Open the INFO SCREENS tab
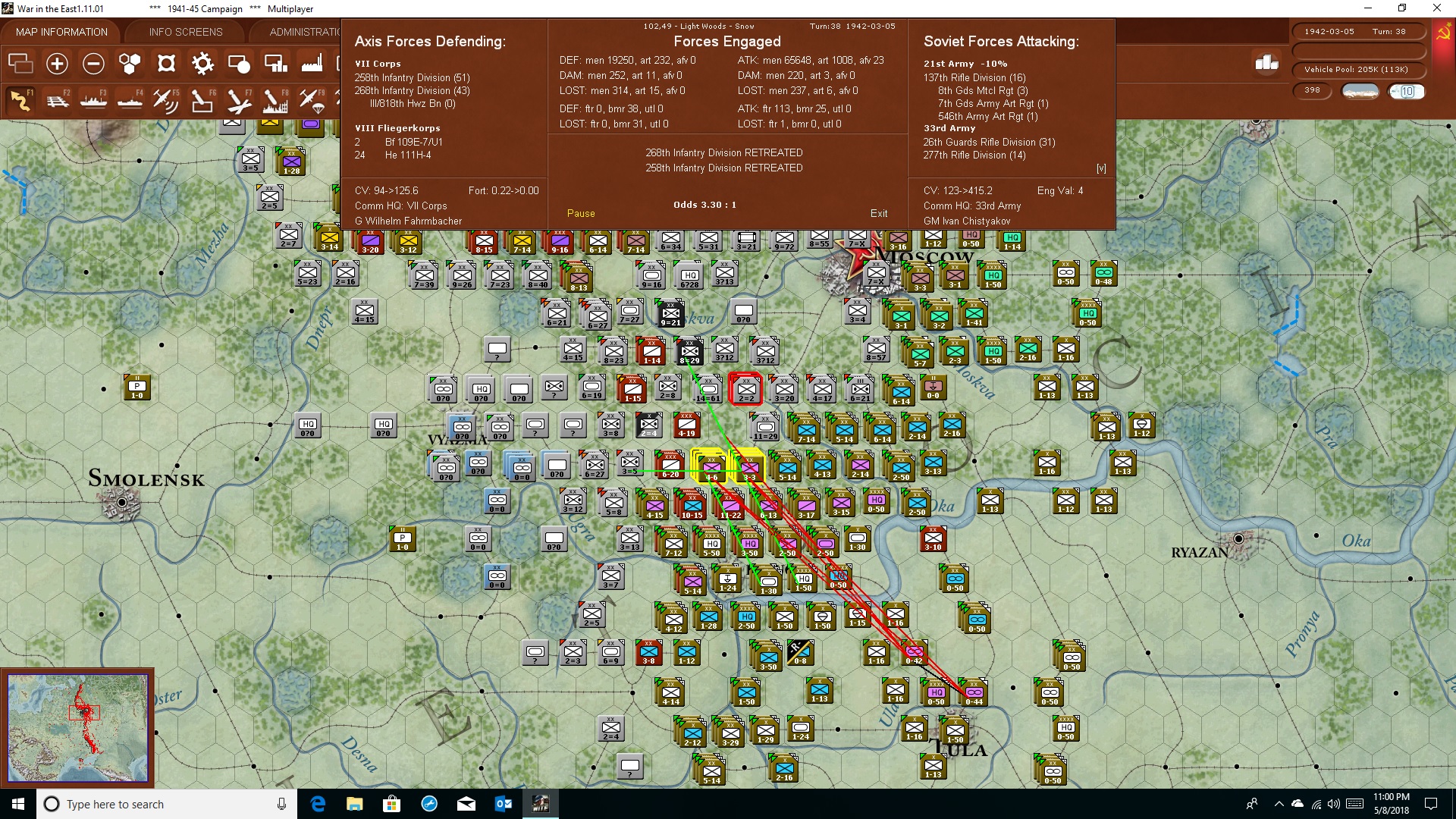 coord(186,32)
